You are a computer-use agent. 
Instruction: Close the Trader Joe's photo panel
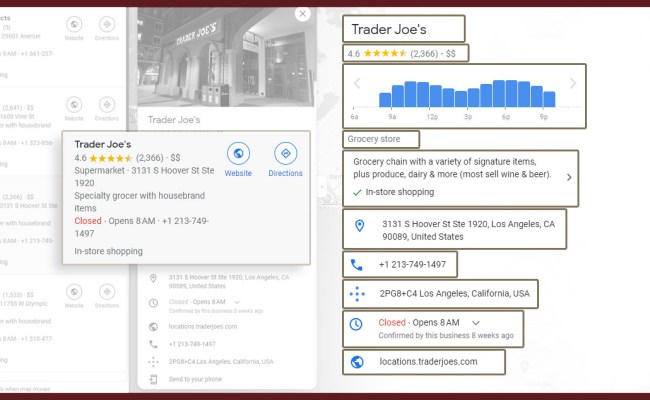point(303,14)
